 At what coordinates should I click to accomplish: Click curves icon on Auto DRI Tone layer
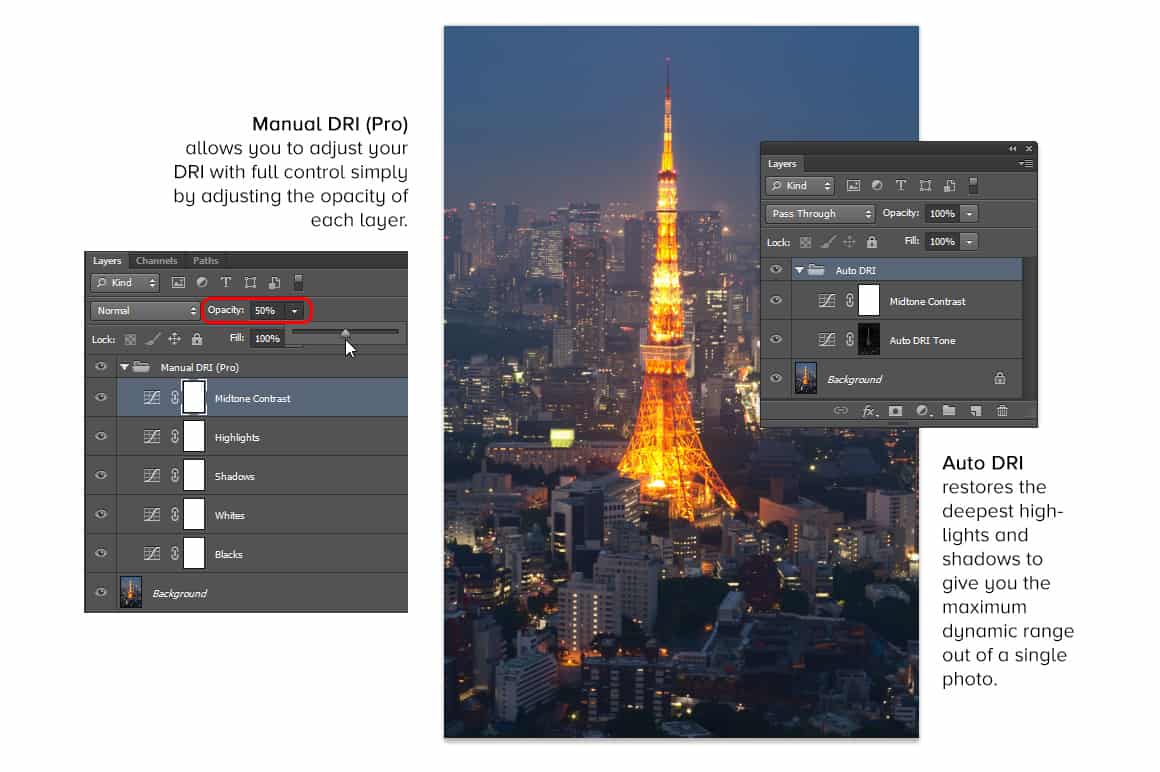(x=826, y=340)
